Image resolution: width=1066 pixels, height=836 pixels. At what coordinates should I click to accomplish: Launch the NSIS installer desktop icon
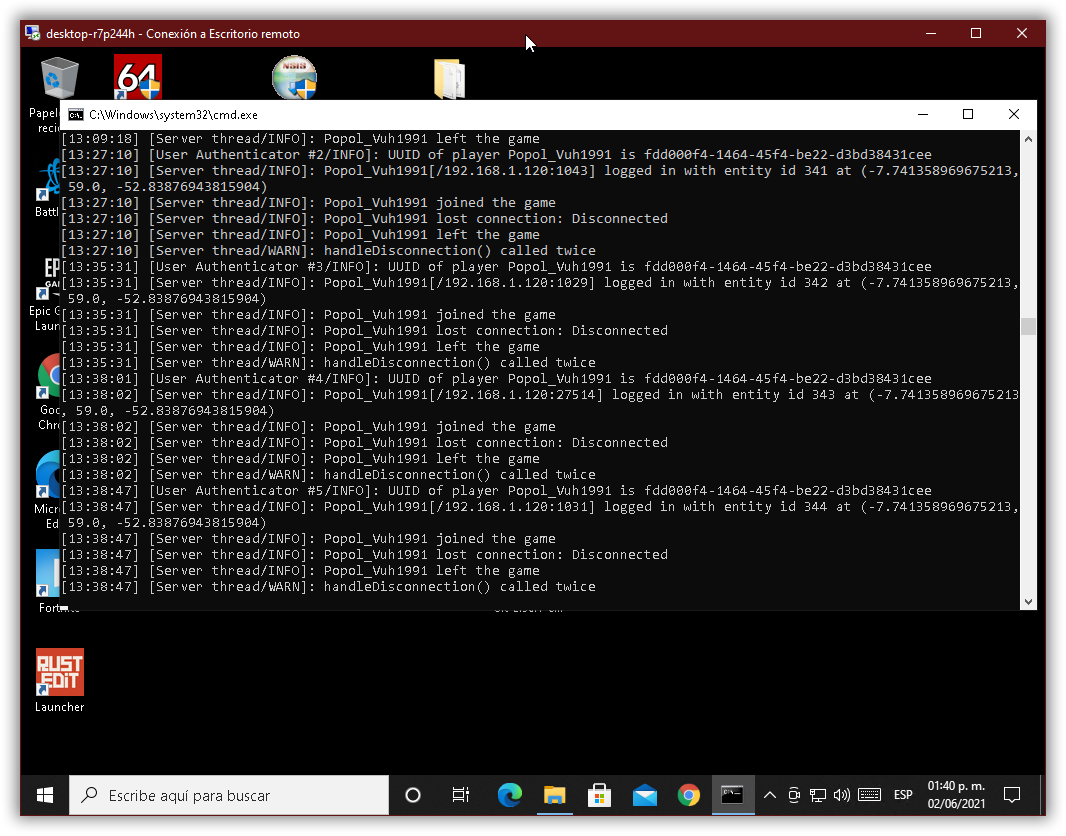(x=294, y=78)
